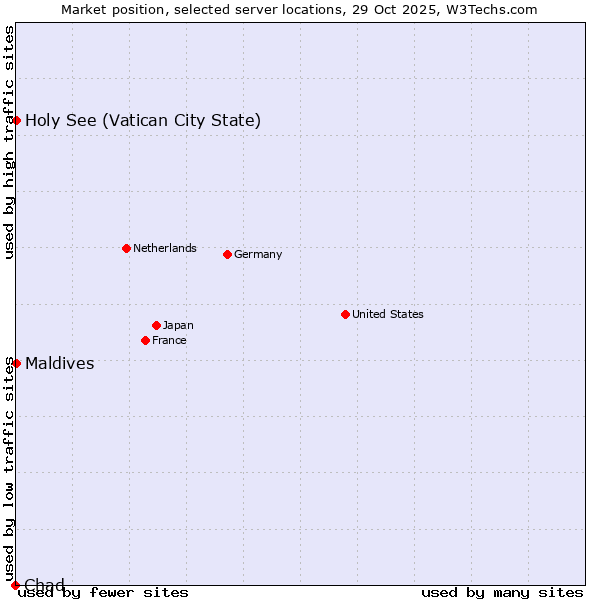Click the France text label
This screenshot has height=600, width=600.
169,340
